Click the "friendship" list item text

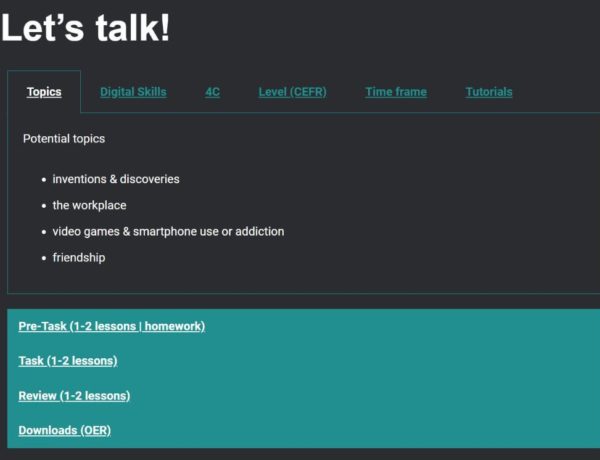click(79, 257)
